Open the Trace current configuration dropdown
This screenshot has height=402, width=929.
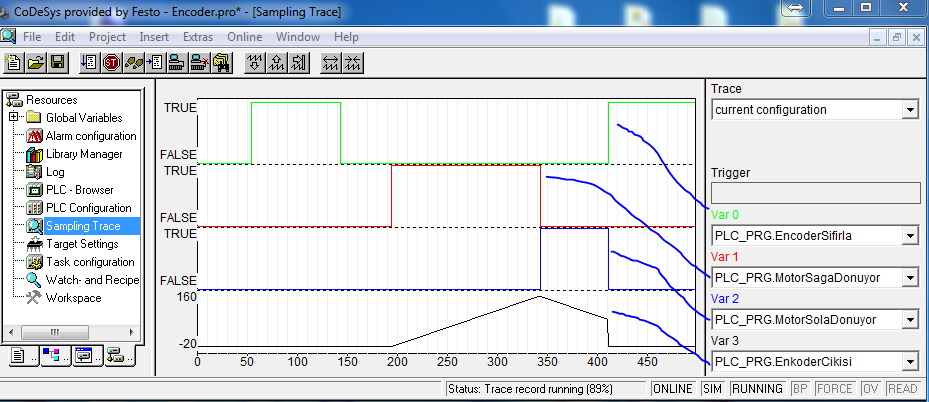coord(909,110)
